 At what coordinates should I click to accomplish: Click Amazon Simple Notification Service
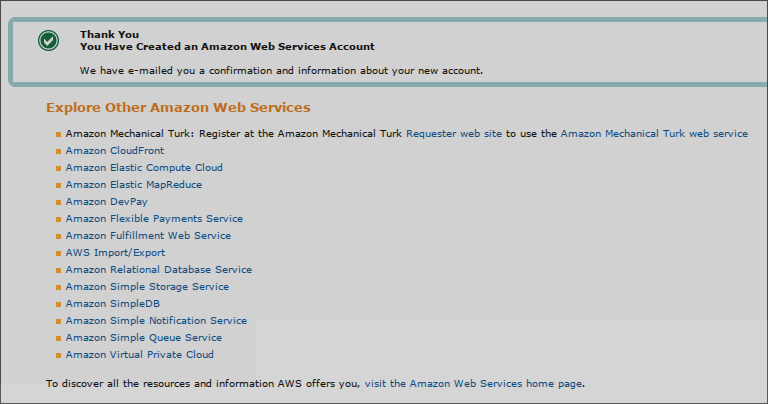[x=156, y=321]
